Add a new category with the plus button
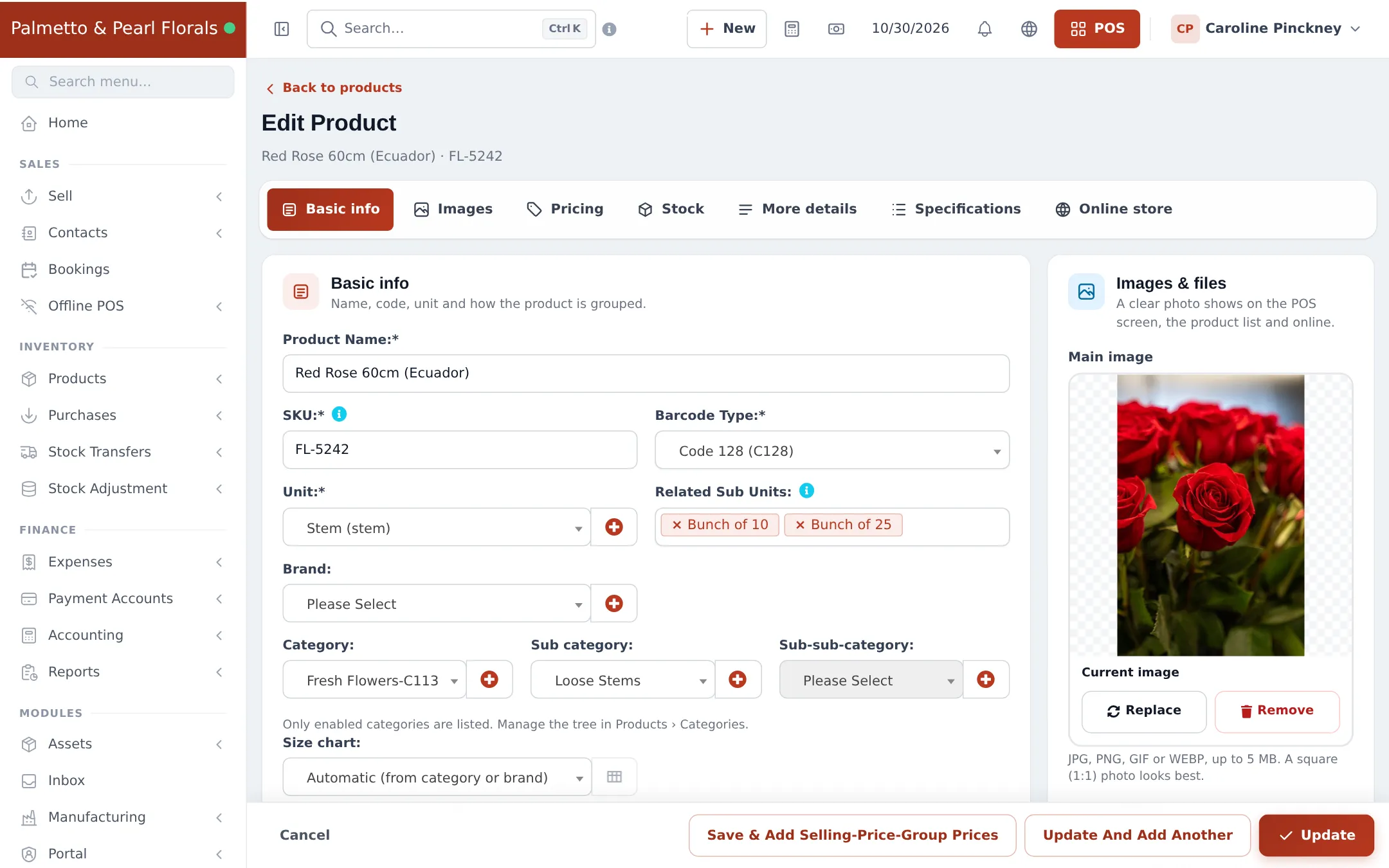Image resolution: width=1389 pixels, height=868 pixels. [489, 680]
